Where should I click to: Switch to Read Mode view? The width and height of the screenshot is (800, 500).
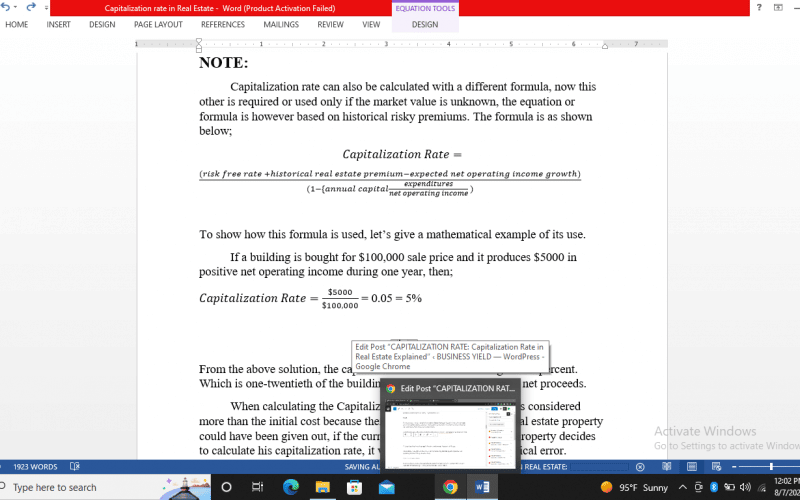pos(668,467)
